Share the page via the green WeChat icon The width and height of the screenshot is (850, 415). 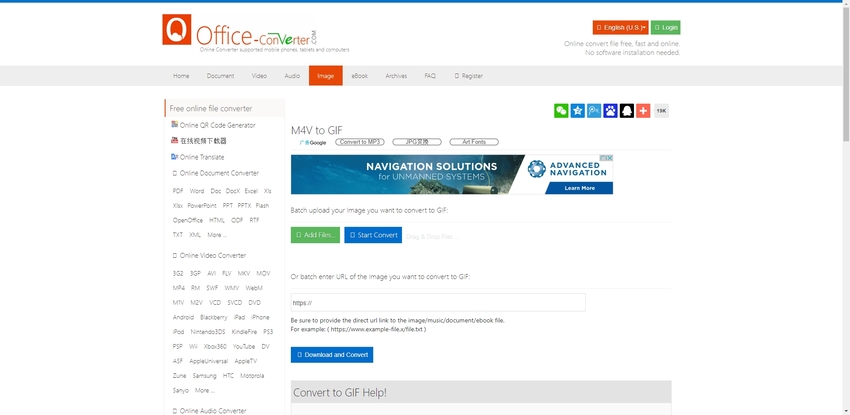click(561, 111)
